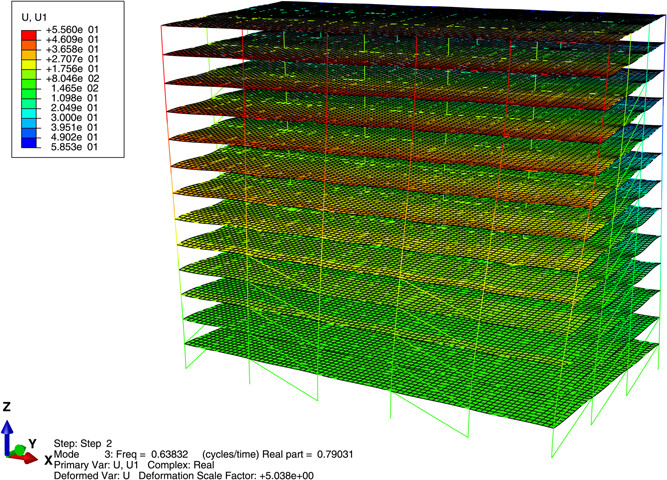Click the 'Complex: Real' text
Image resolution: width=667 pixels, height=480 pixels.
(181, 465)
